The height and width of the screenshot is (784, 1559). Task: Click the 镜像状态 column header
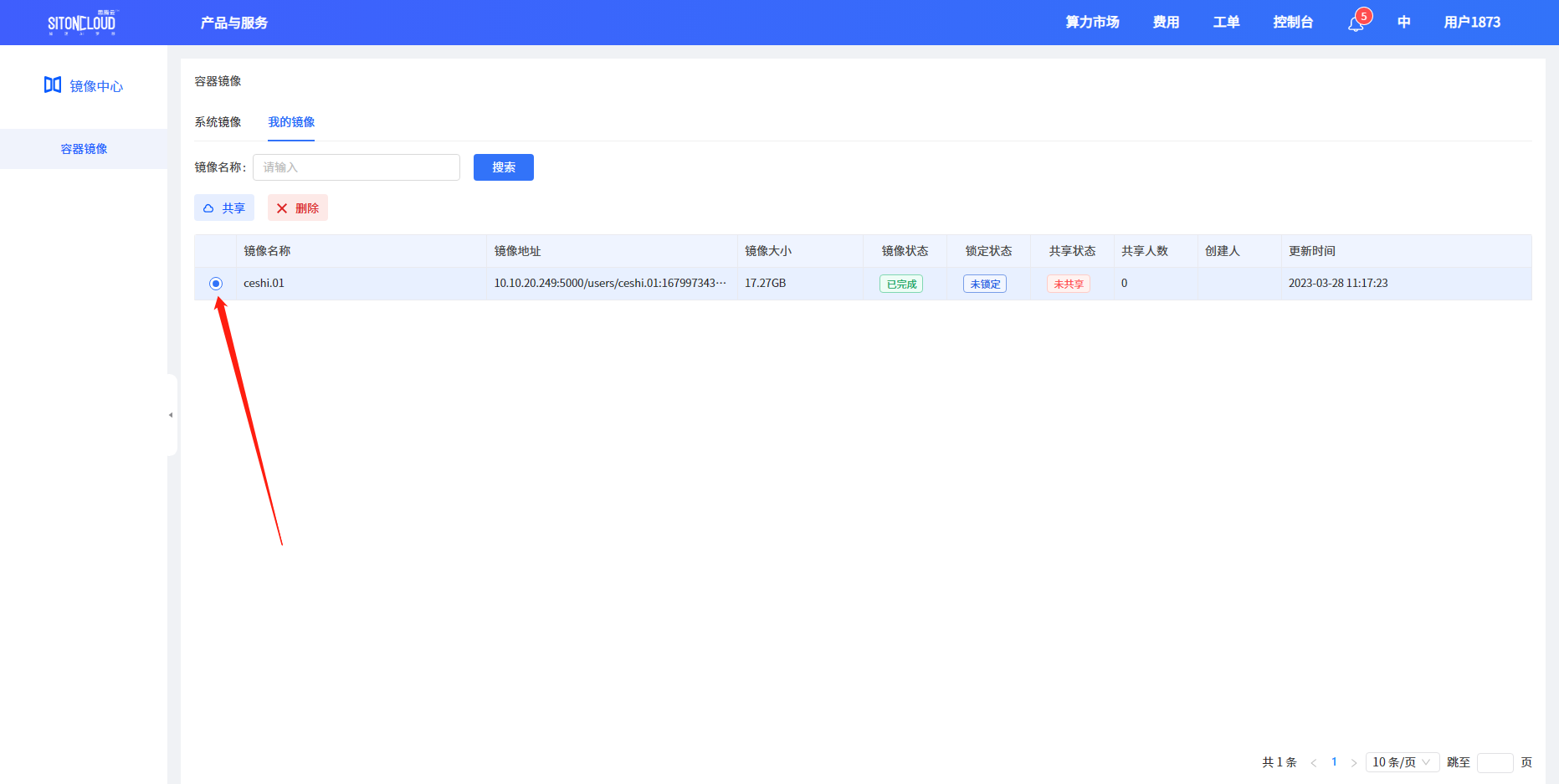click(x=905, y=251)
